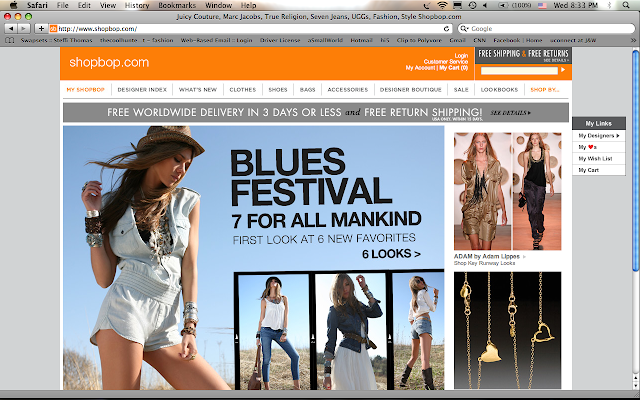Open the denim jacket white skirt look thumbnail

[x=351, y=331]
